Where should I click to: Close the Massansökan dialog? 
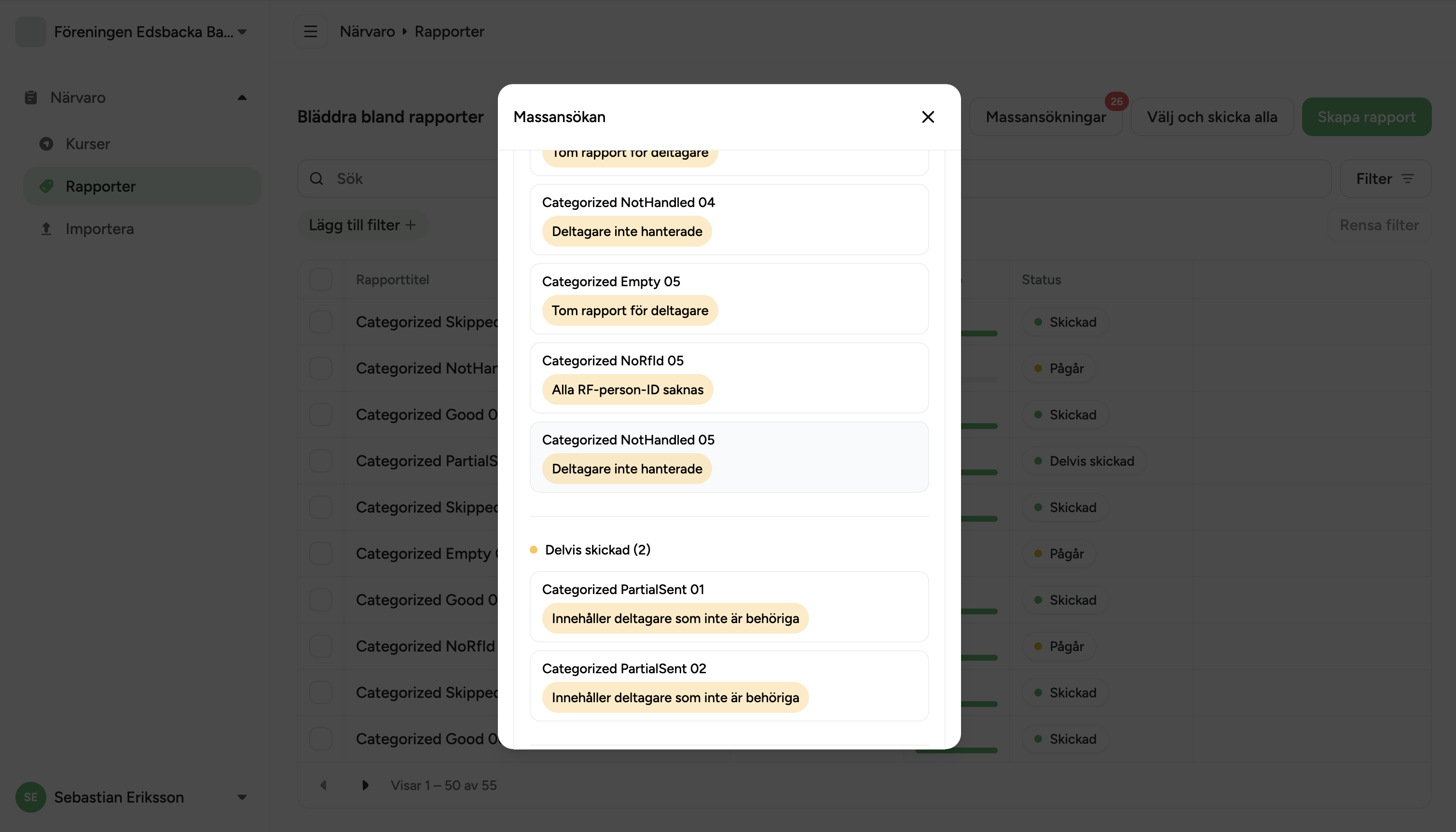click(928, 117)
